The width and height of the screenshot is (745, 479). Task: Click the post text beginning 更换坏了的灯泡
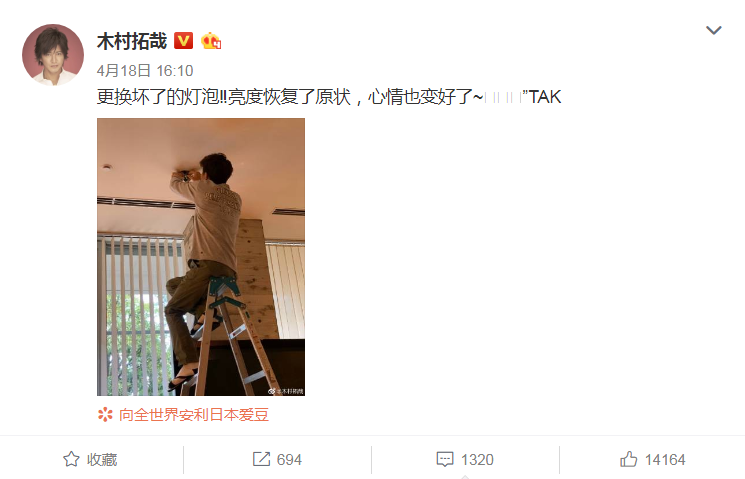[x=329, y=97]
